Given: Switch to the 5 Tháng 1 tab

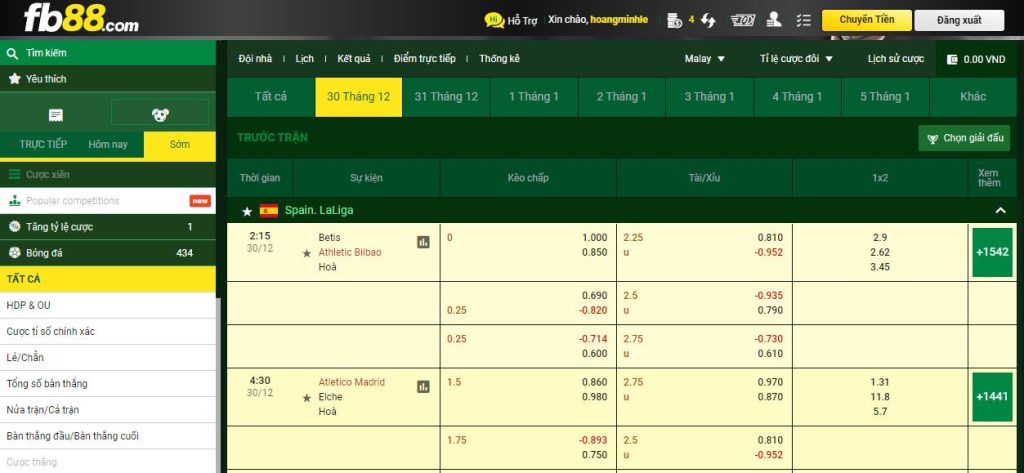Looking at the screenshot, I should (x=885, y=97).
